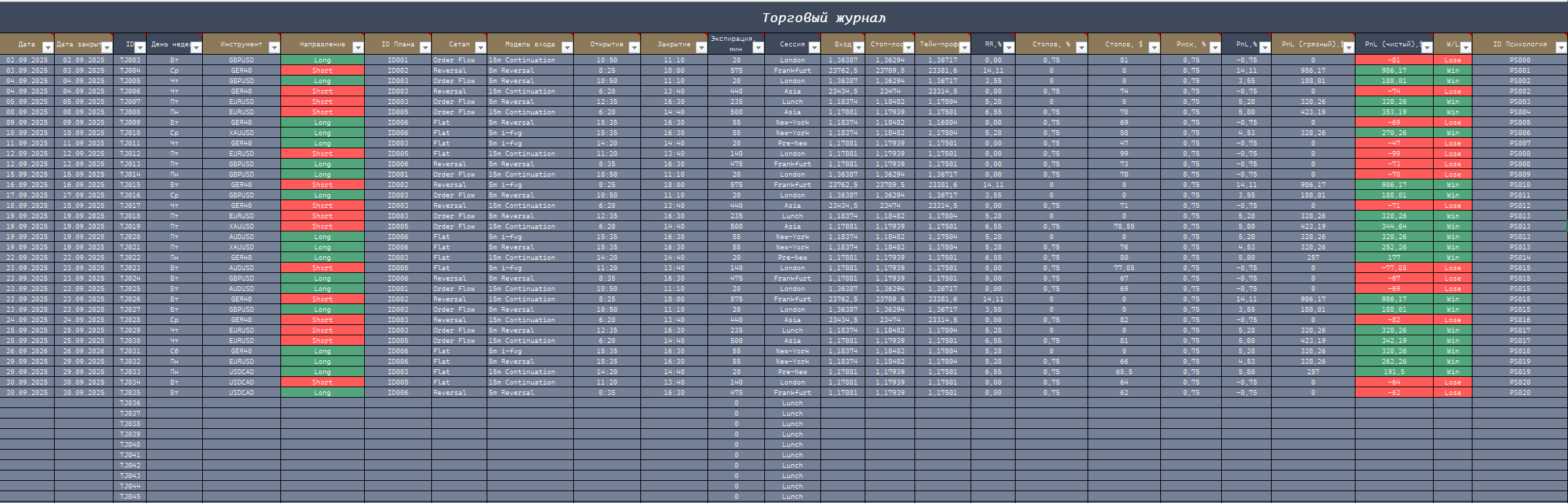Expand the Модель входа filter dropdown
Screen dimensions: 1568x503
[x=566, y=47]
